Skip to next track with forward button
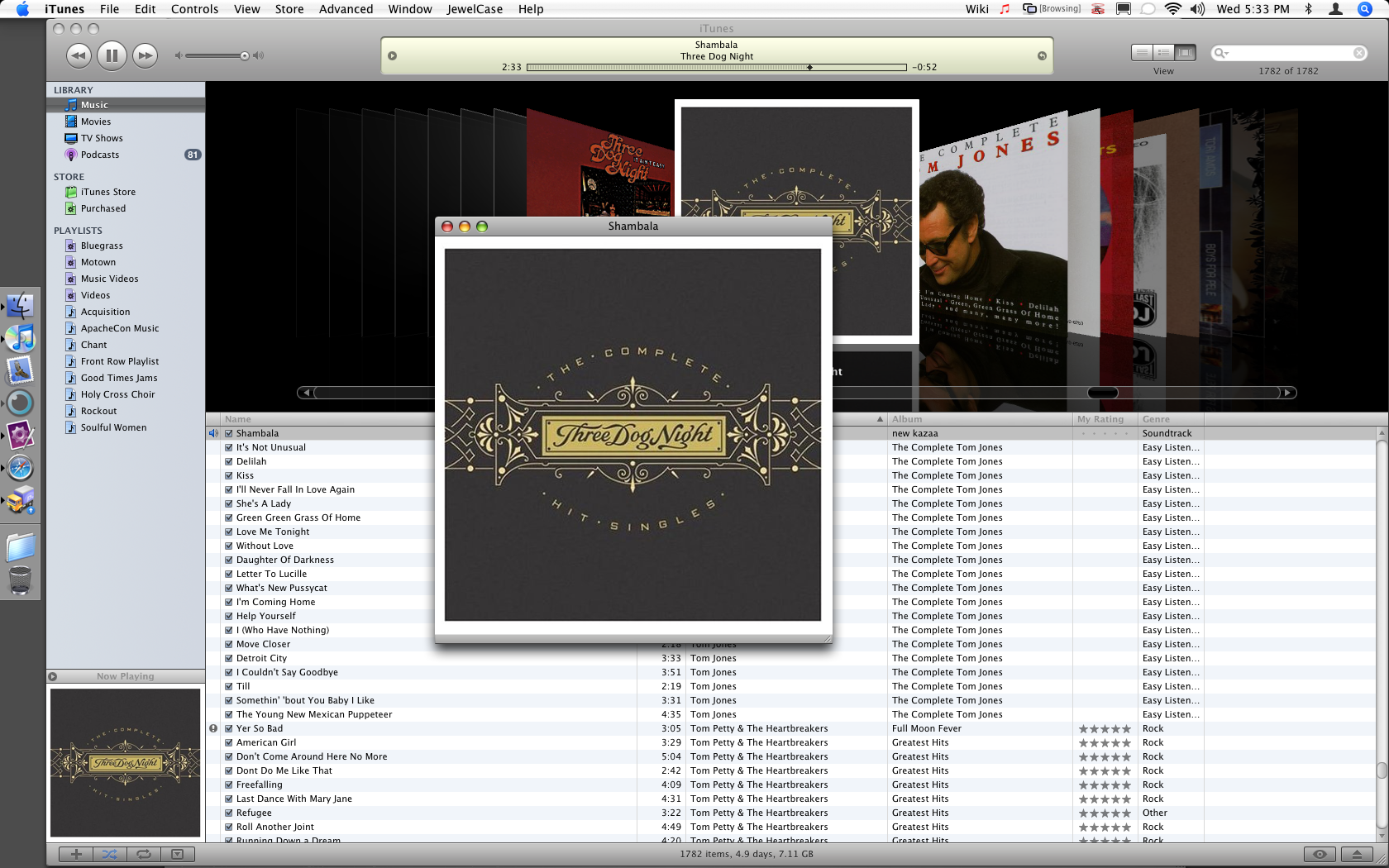 pos(145,55)
